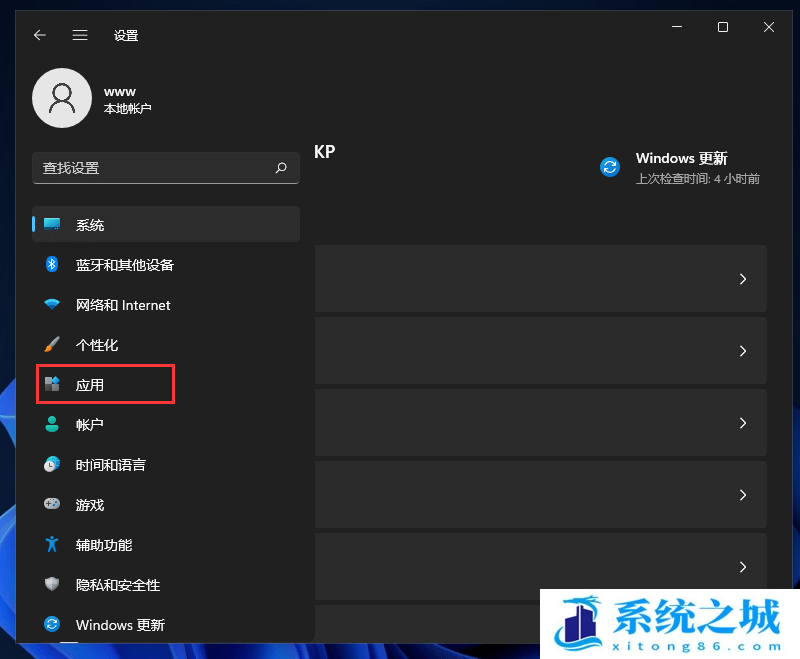
Task: Select the 辅助功能 accessibility icon
Action: (51, 544)
